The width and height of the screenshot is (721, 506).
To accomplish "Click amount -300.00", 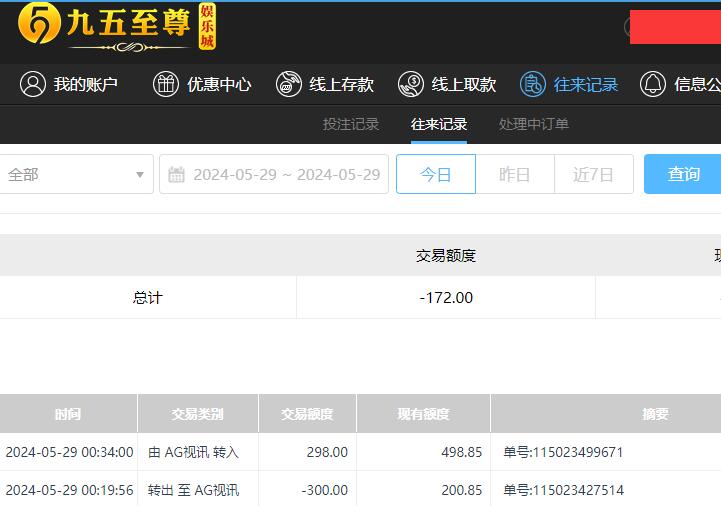I will click(325, 490).
